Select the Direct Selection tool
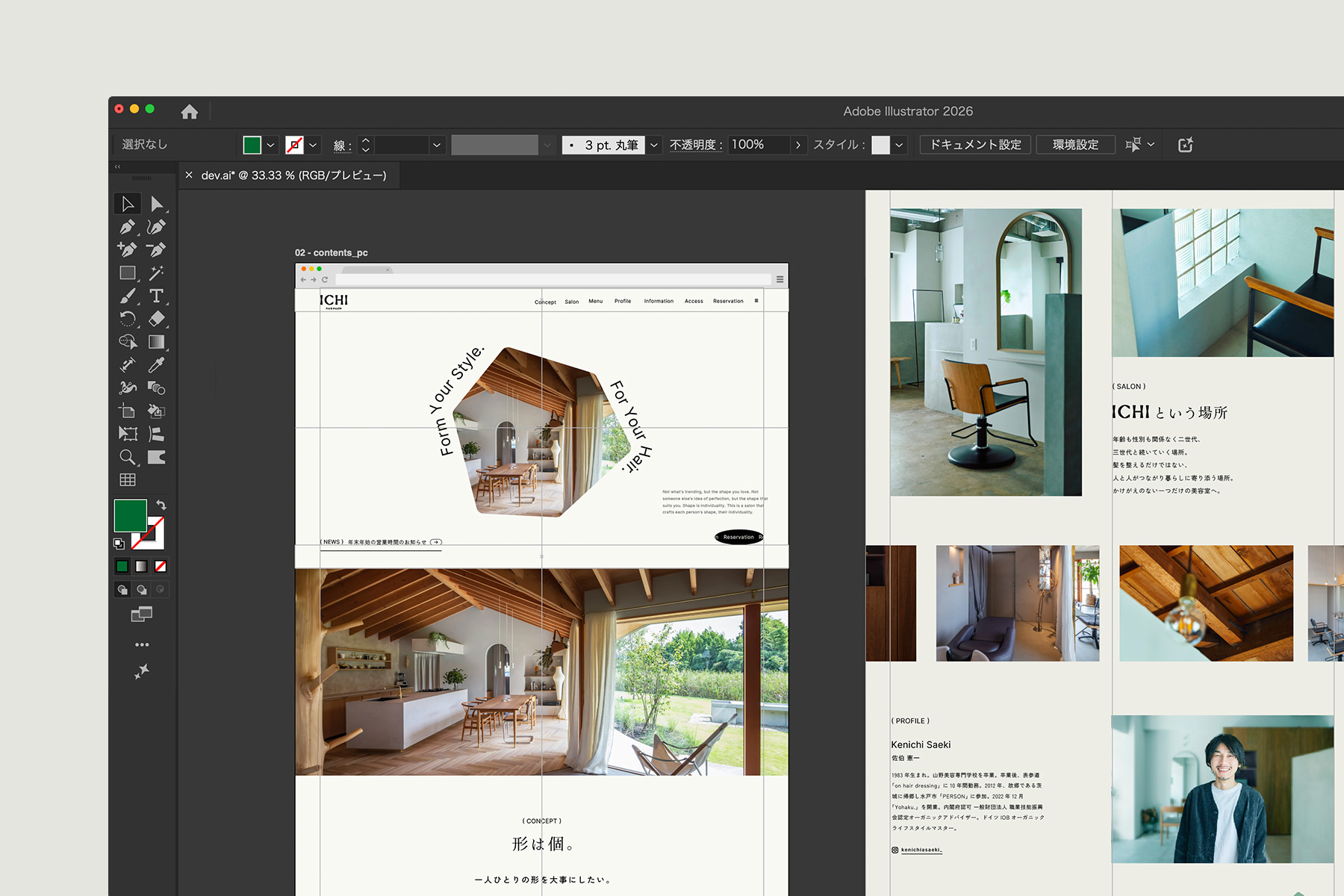 tap(157, 204)
